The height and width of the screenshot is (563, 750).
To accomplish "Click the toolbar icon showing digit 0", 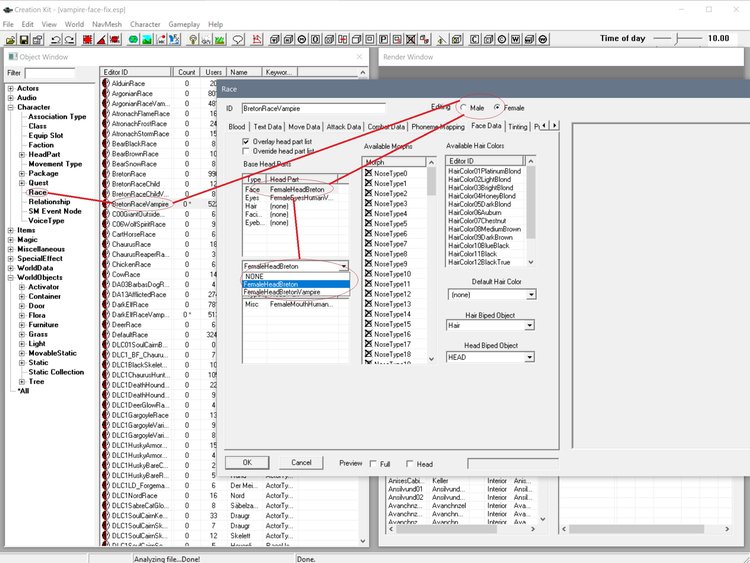I will pos(316,40).
